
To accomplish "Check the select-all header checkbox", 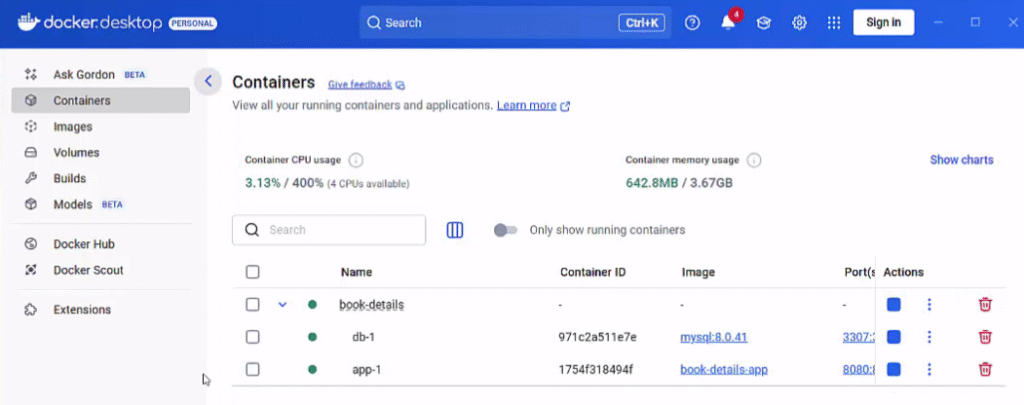I will tap(253, 272).
